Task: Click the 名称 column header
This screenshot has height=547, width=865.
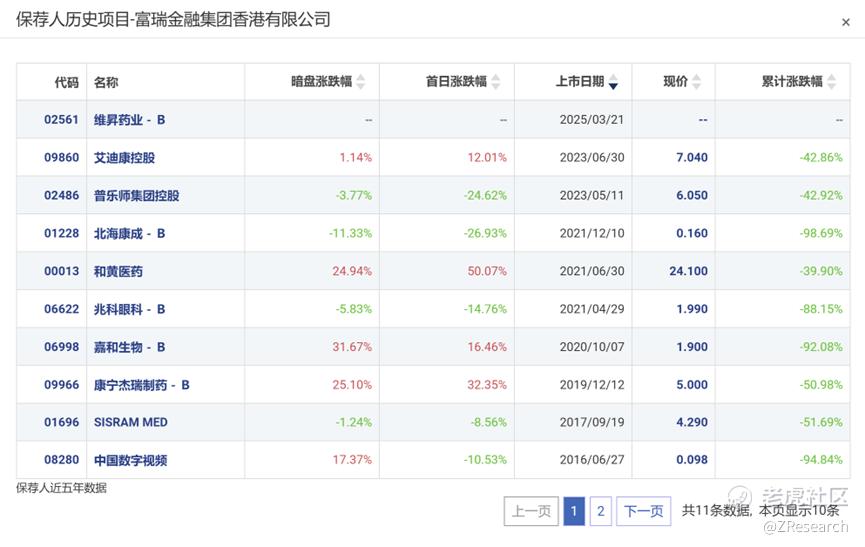Action: tap(106, 82)
